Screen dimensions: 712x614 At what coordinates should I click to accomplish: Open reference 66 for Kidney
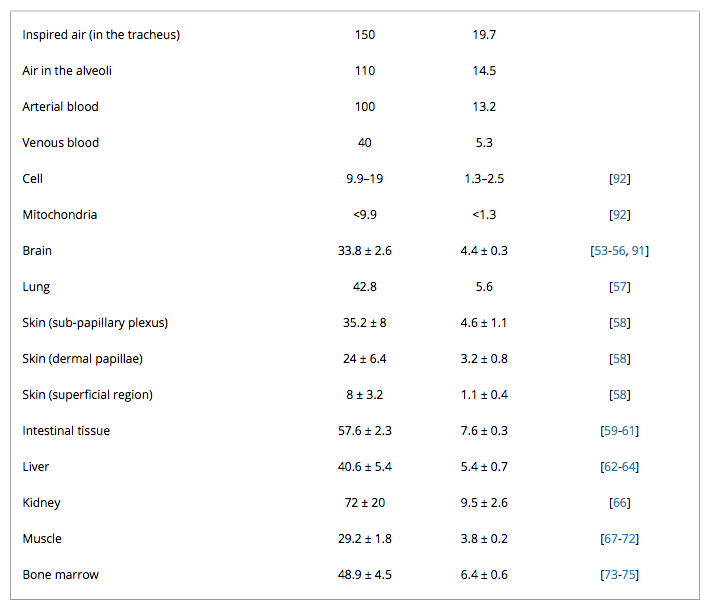tap(619, 503)
